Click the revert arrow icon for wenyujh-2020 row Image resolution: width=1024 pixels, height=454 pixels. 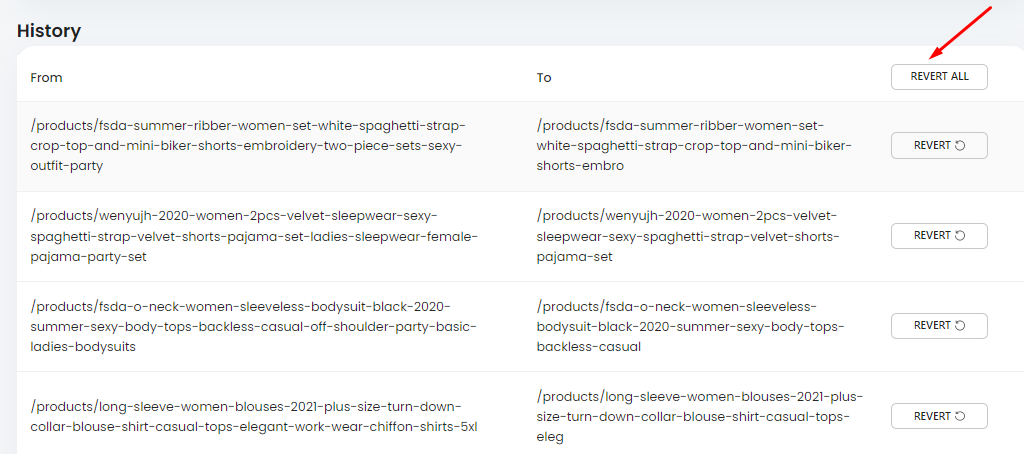pos(960,236)
